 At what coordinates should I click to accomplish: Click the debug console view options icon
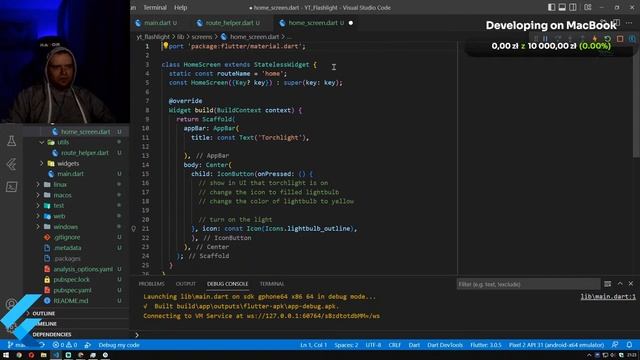click(608, 284)
